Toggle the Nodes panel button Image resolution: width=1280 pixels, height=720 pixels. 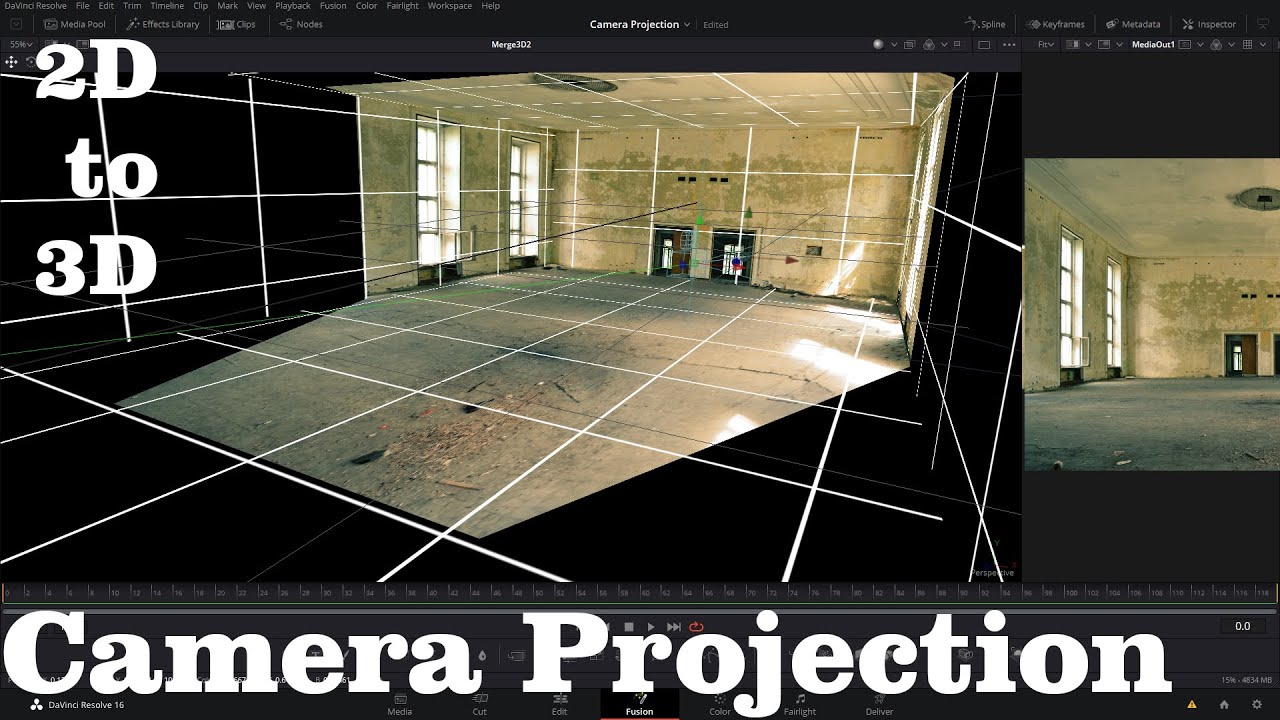tap(301, 24)
